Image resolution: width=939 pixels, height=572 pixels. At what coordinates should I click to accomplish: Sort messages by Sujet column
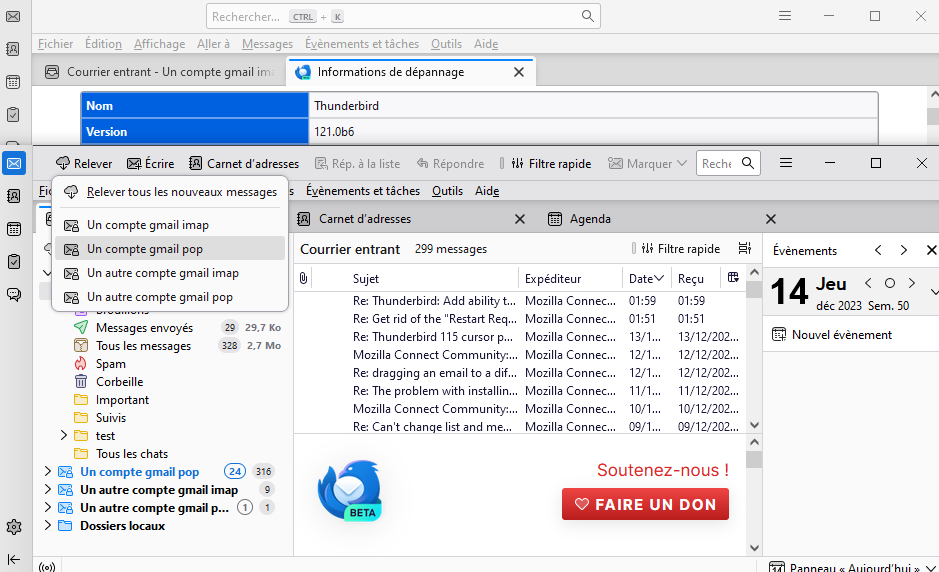[366, 279]
